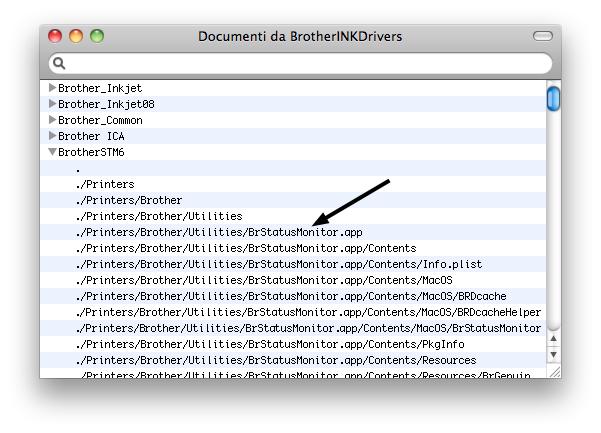This screenshot has width=601, height=433.
Task: Select the ./Printers row
Action: [x=293, y=184]
